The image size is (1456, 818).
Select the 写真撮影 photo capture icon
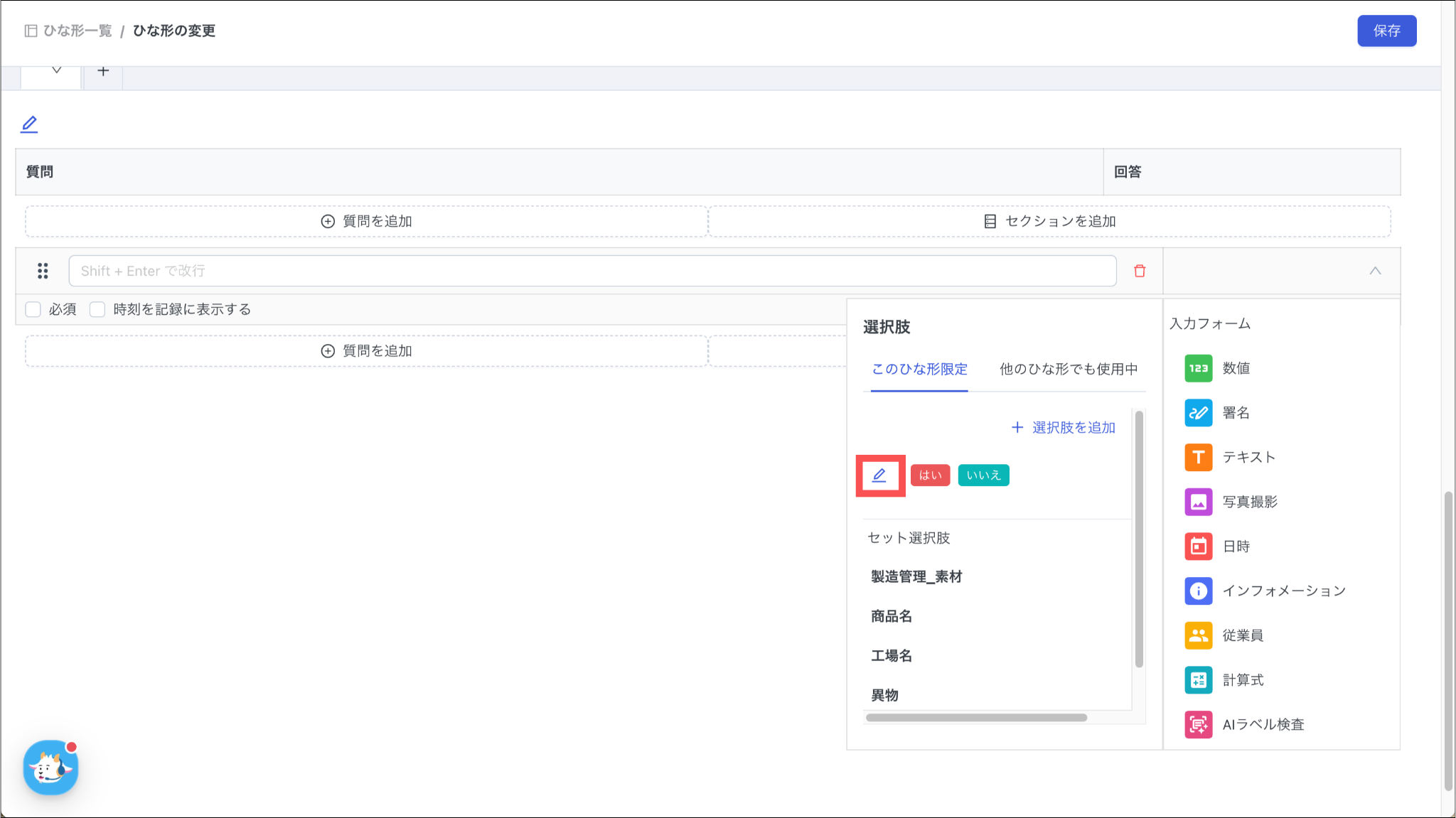click(1198, 502)
